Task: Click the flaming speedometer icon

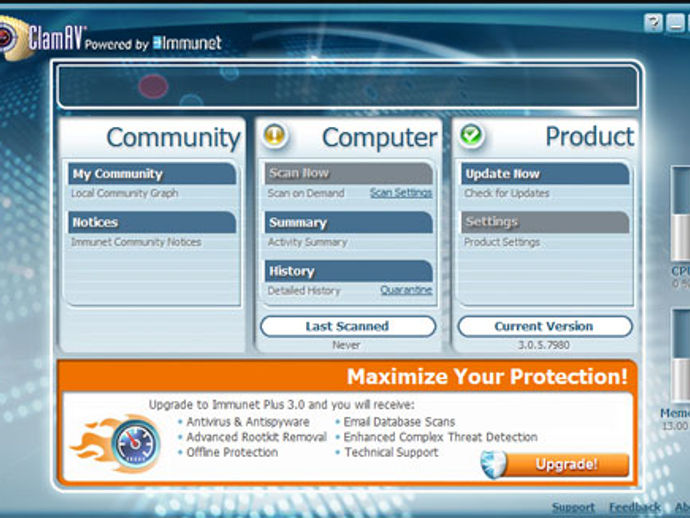Action: 117,442
